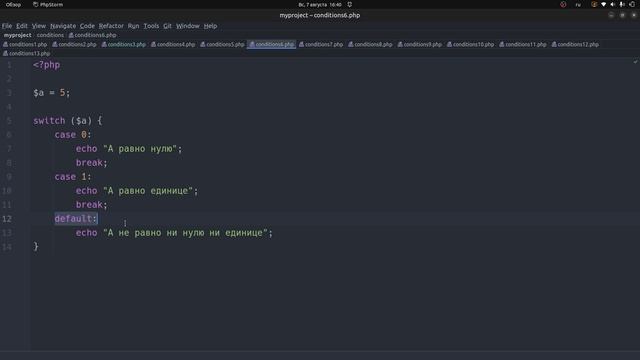Select the active conditions6.php tab
The height and width of the screenshot is (360, 640).
(272, 44)
